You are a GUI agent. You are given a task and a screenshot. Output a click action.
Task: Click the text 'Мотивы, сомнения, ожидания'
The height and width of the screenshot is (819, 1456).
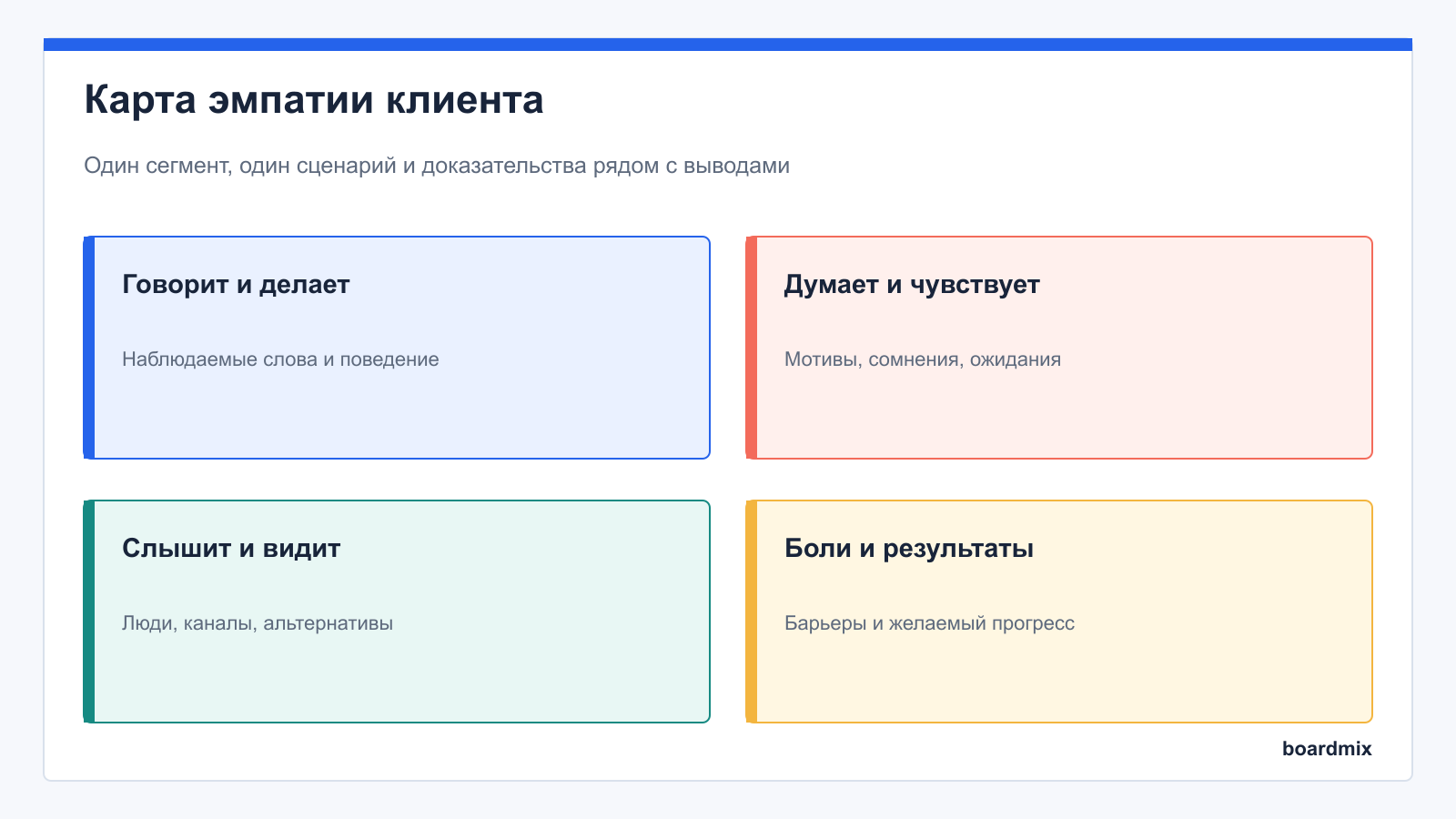923,359
